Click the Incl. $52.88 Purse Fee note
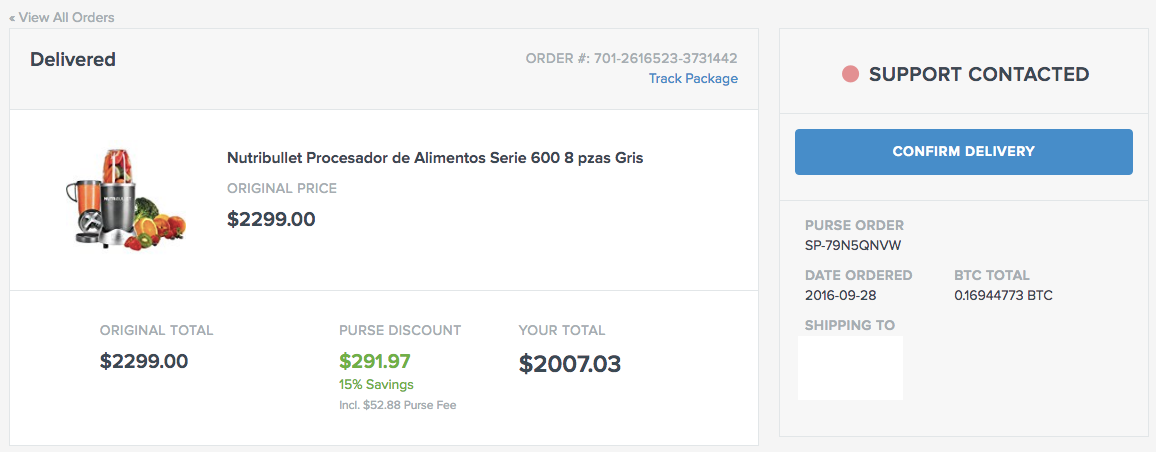 click(x=398, y=405)
